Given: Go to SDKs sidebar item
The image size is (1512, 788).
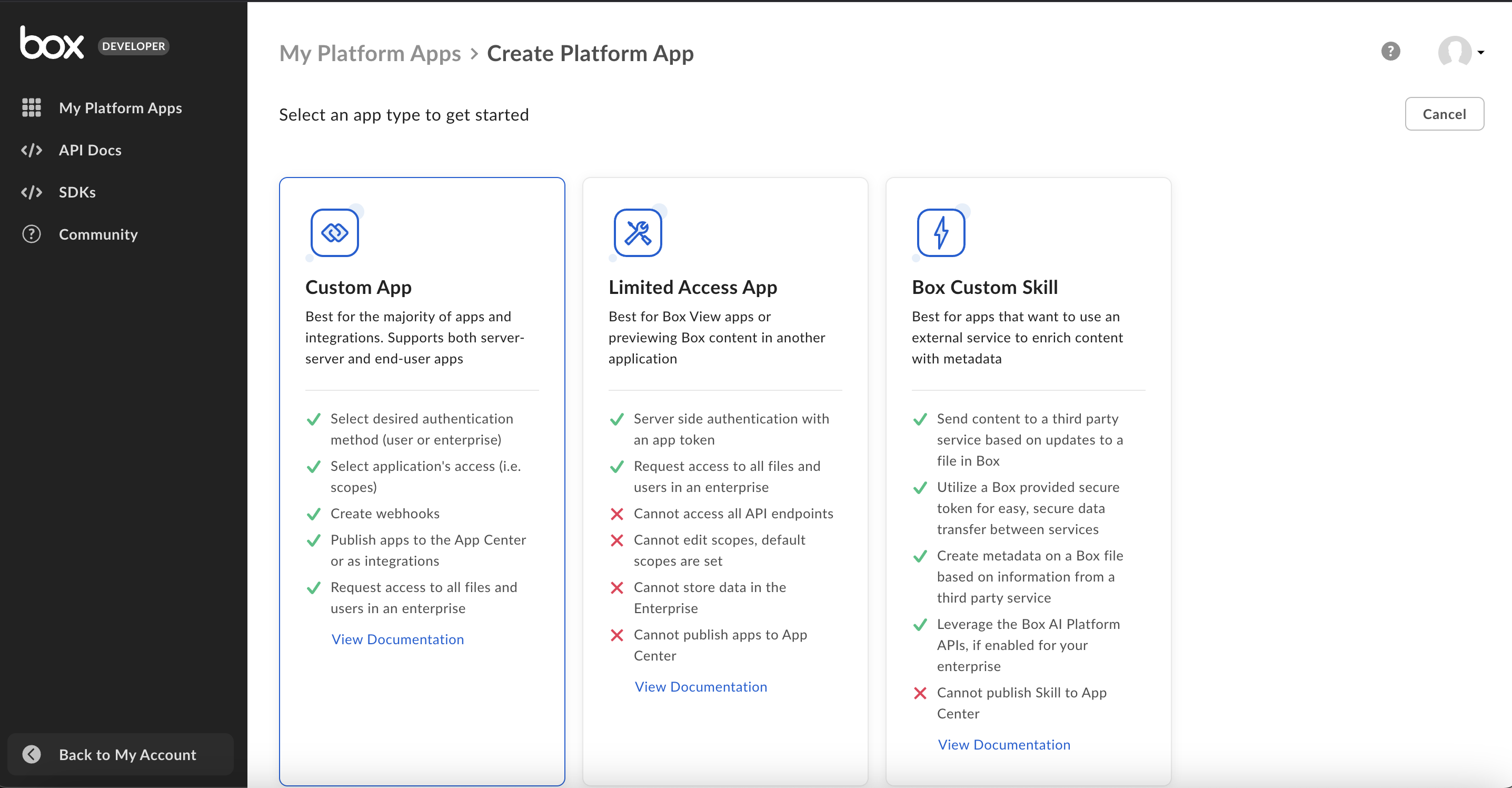Looking at the screenshot, I should pyautogui.click(x=77, y=192).
